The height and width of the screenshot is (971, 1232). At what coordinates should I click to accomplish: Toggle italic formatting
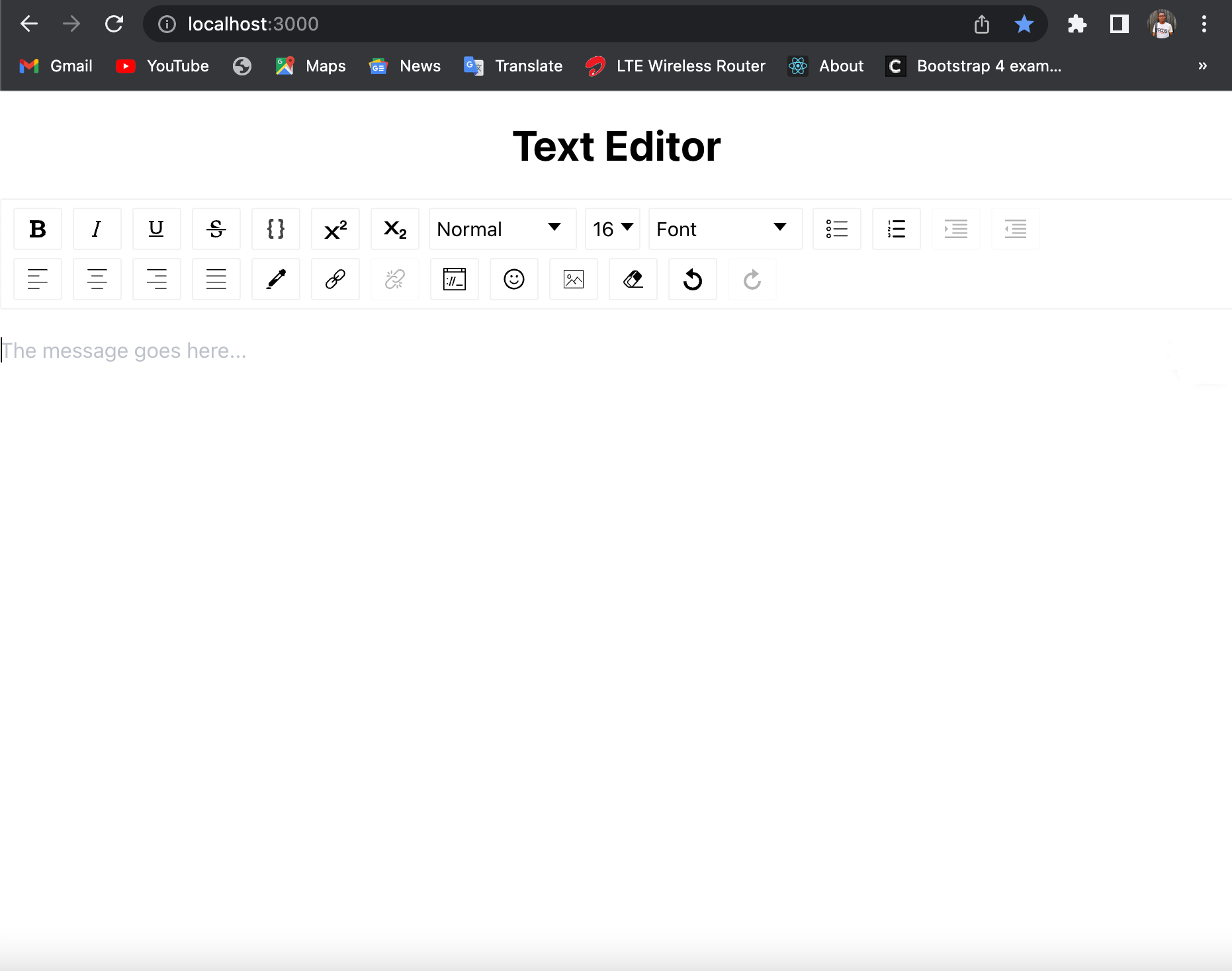(97, 229)
